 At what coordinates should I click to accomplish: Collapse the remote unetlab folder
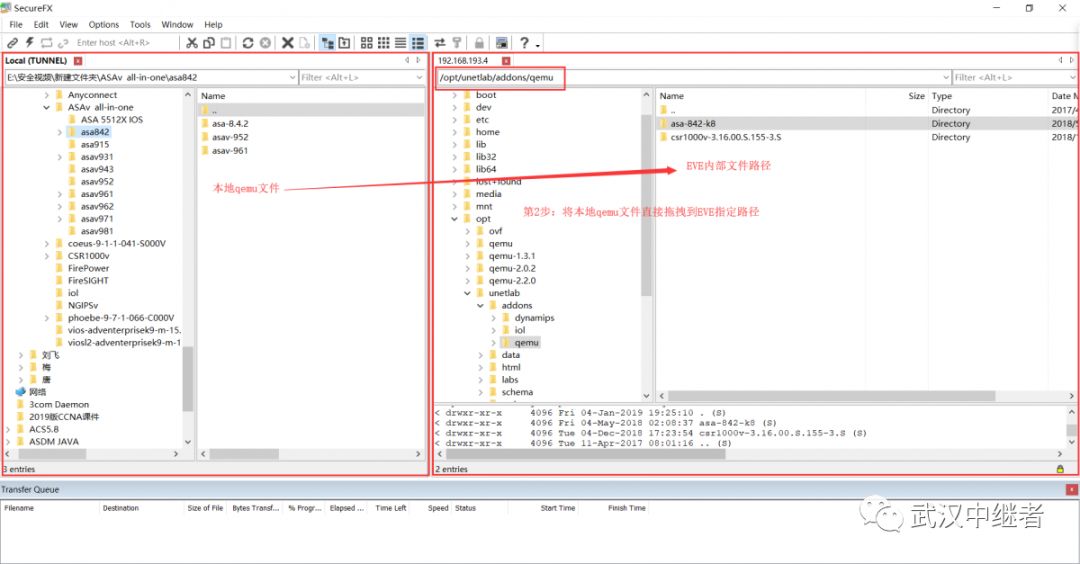467,293
